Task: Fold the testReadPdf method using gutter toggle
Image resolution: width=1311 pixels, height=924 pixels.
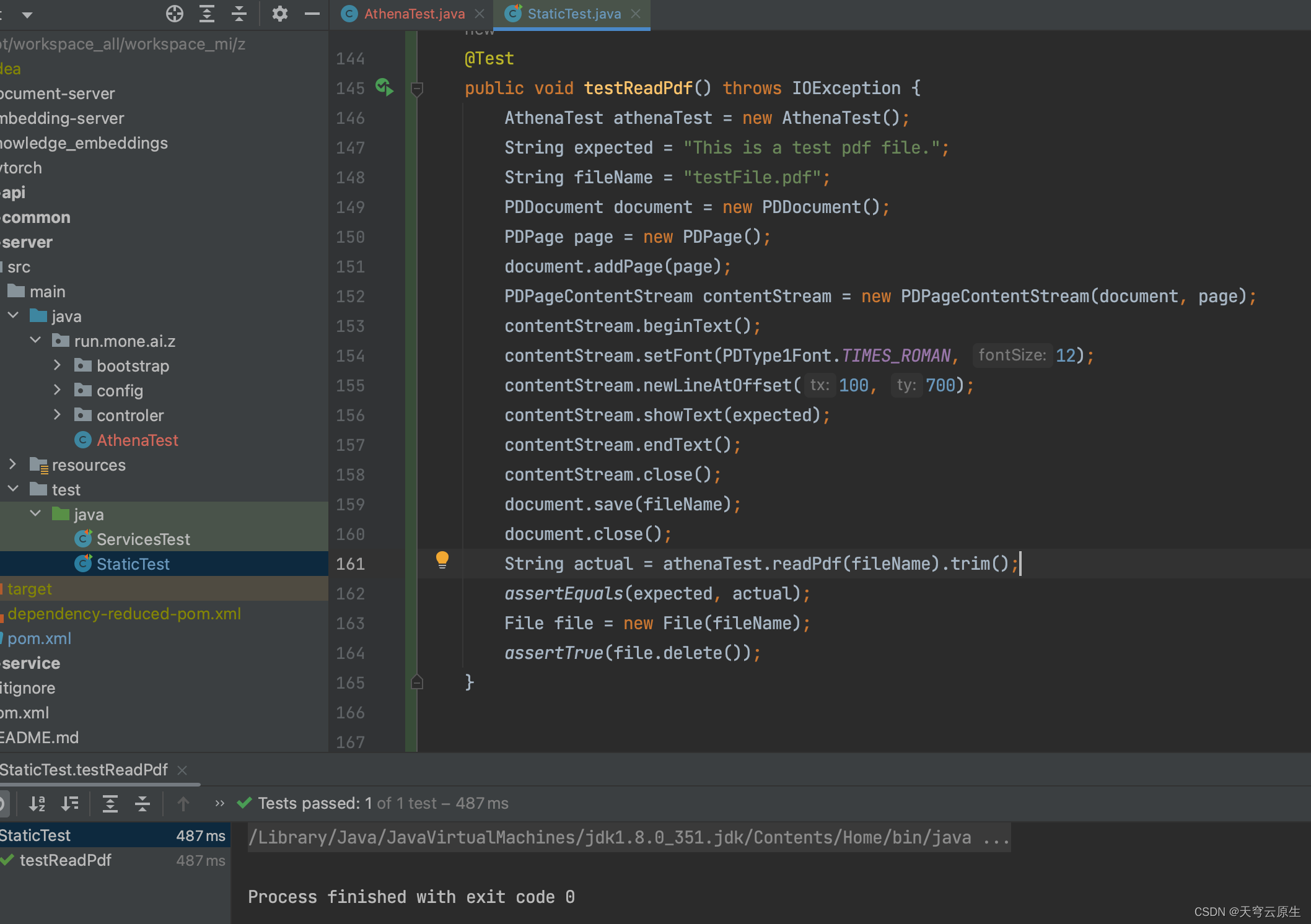Action: click(417, 89)
